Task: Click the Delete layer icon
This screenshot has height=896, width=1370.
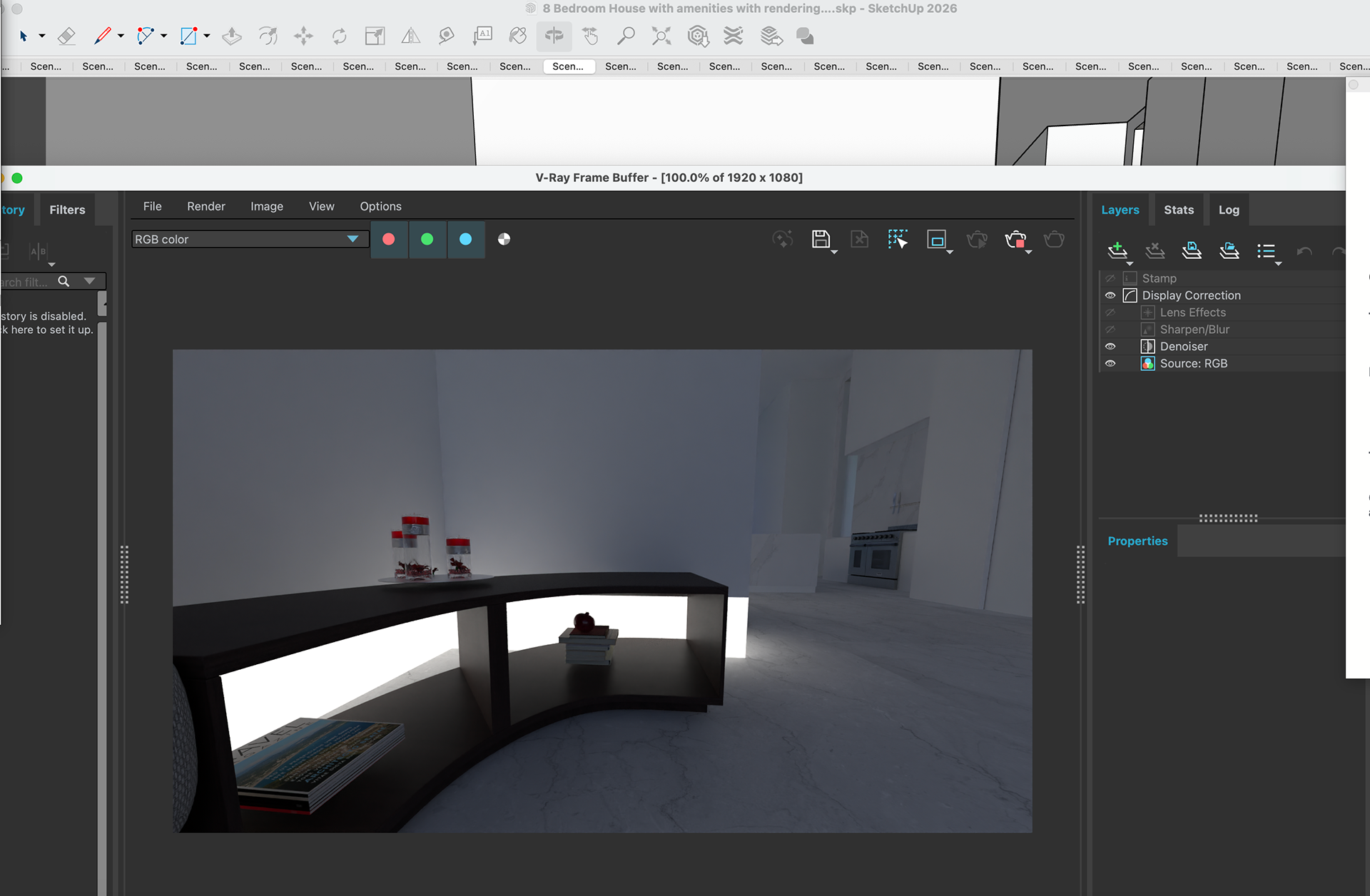Action: [x=1155, y=250]
